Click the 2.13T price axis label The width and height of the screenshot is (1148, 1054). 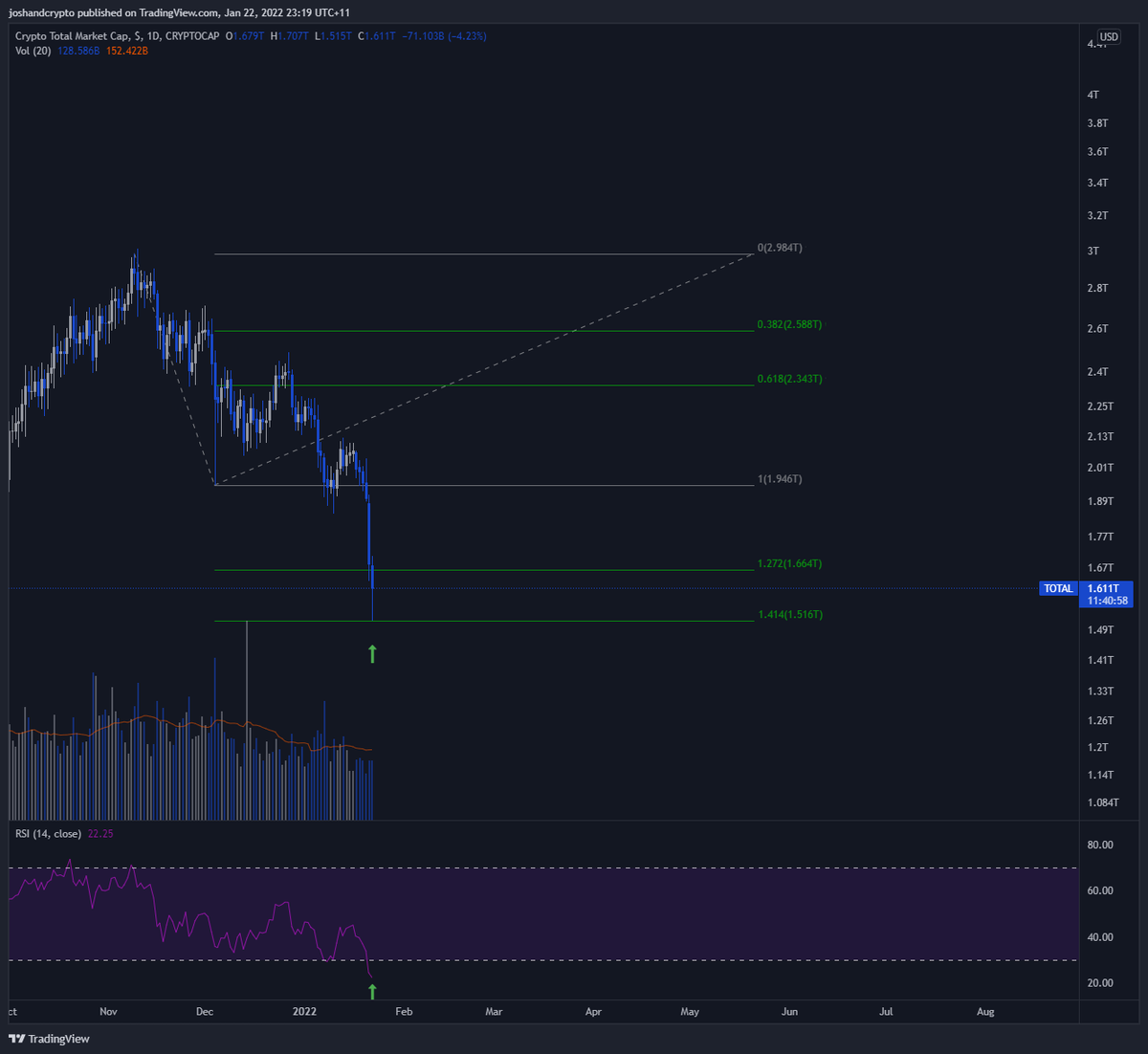(x=1100, y=437)
